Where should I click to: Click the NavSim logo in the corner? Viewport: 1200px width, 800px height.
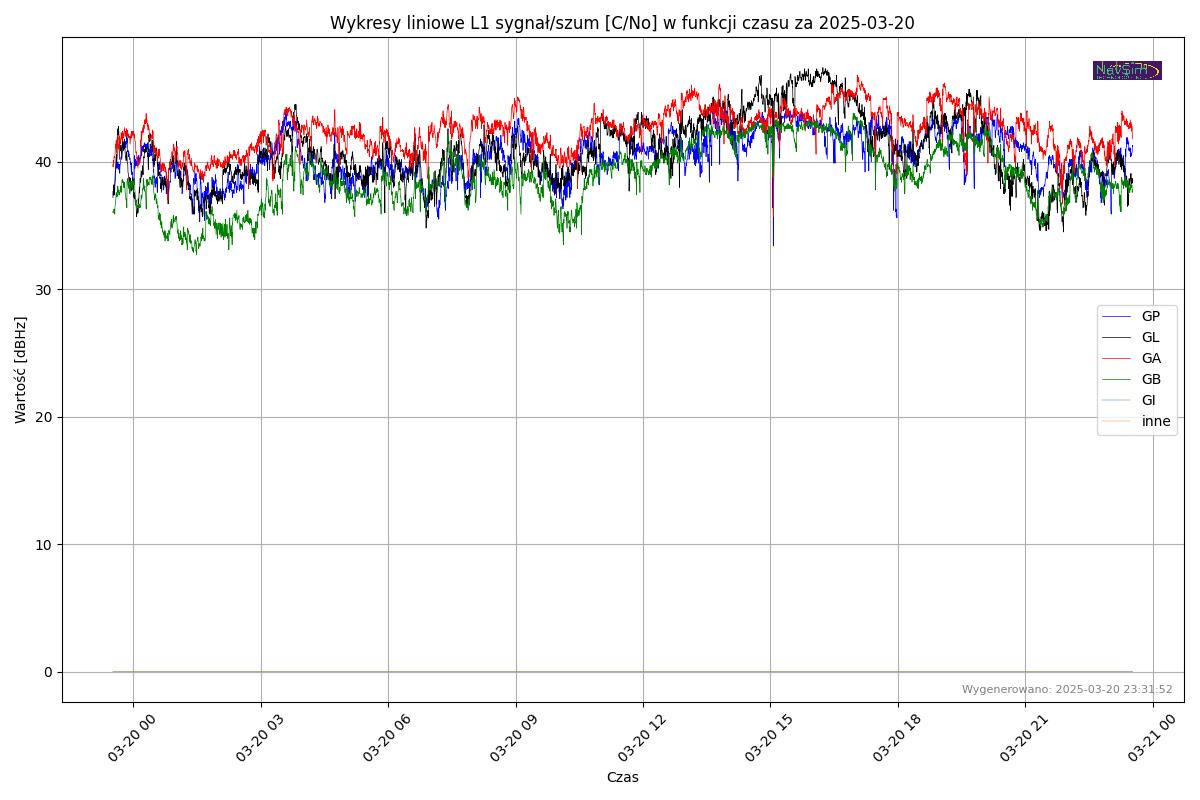pos(1127,70)
